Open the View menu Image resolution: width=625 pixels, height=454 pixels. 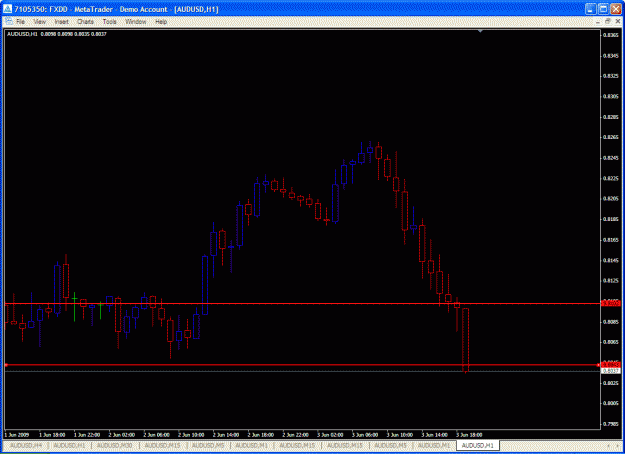(39, 22)
